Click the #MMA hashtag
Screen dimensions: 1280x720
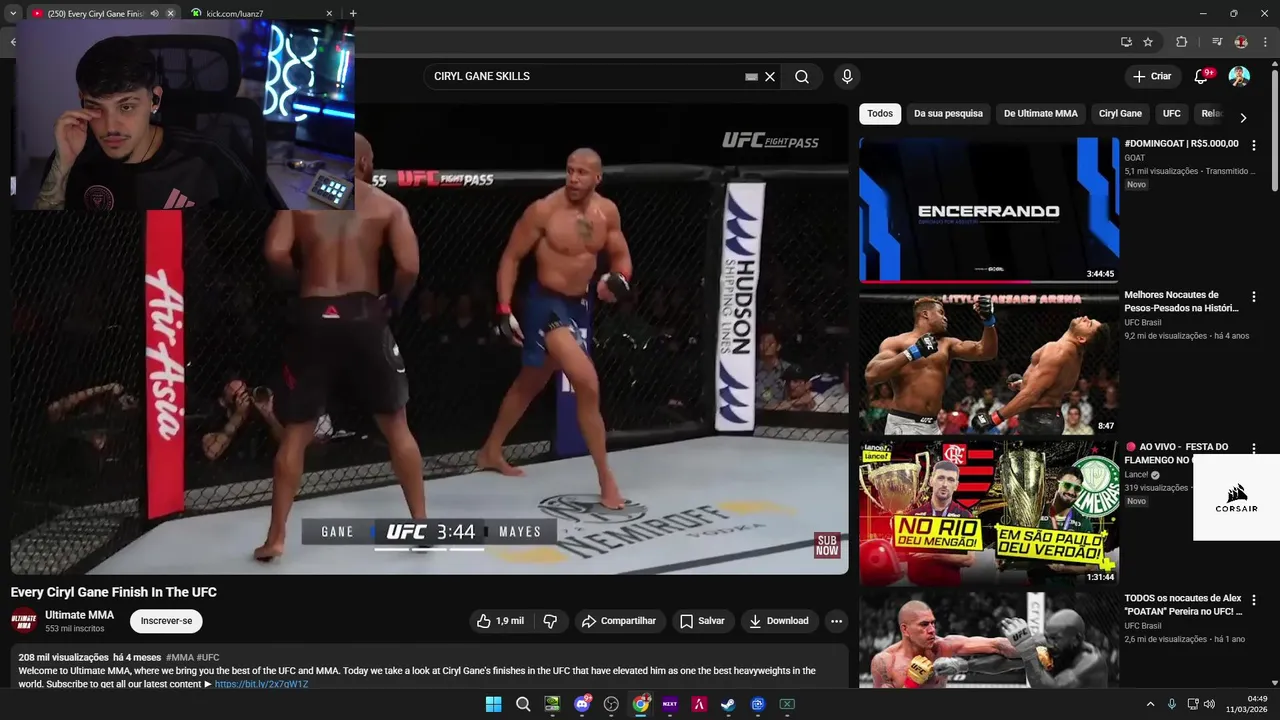[x=180, y=657]
